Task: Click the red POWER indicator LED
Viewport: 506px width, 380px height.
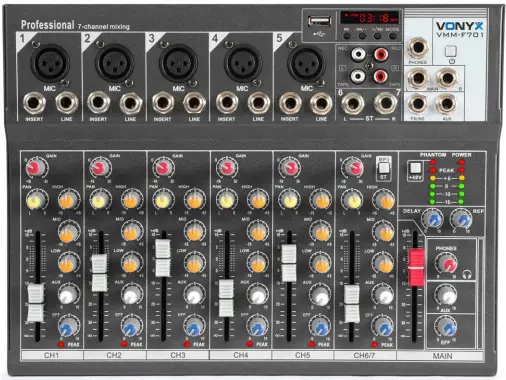Action: tap(462, 162)
